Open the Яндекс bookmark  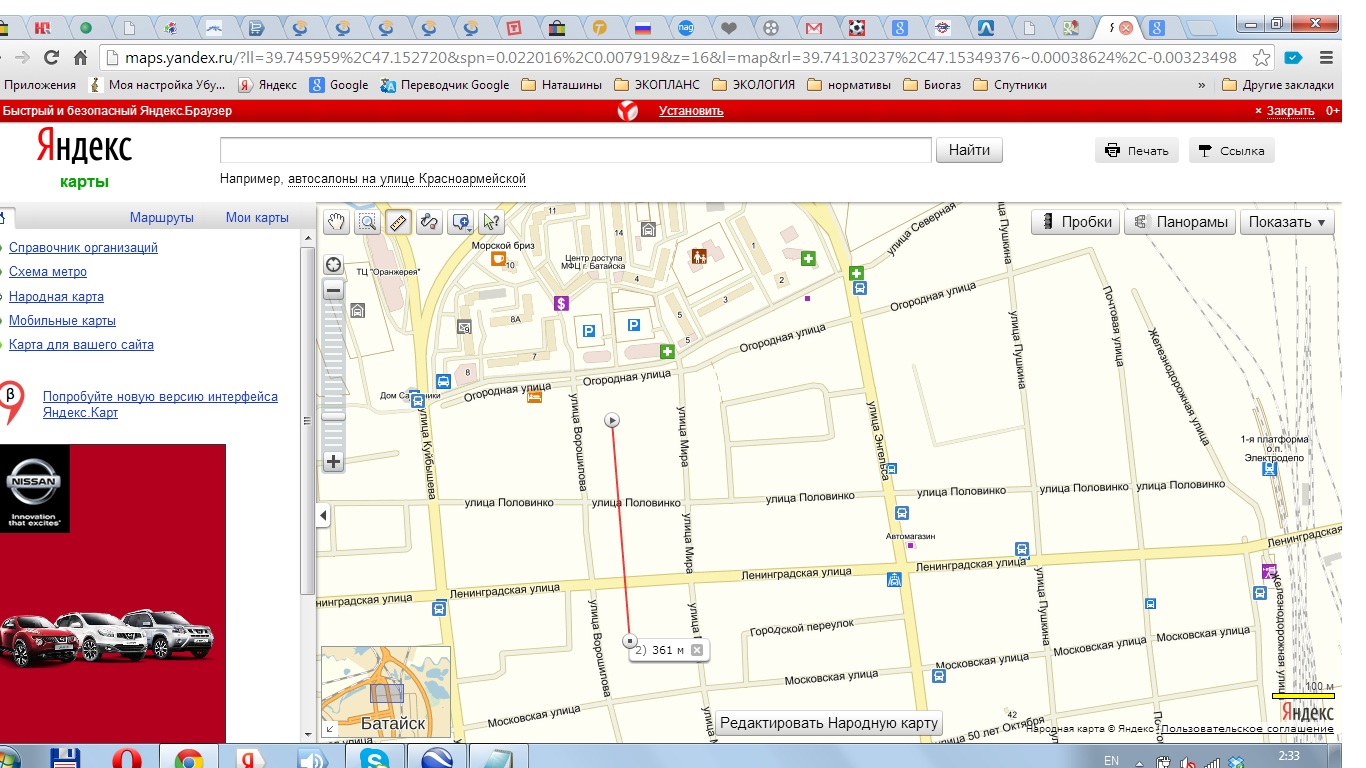[x=267, y=85]
